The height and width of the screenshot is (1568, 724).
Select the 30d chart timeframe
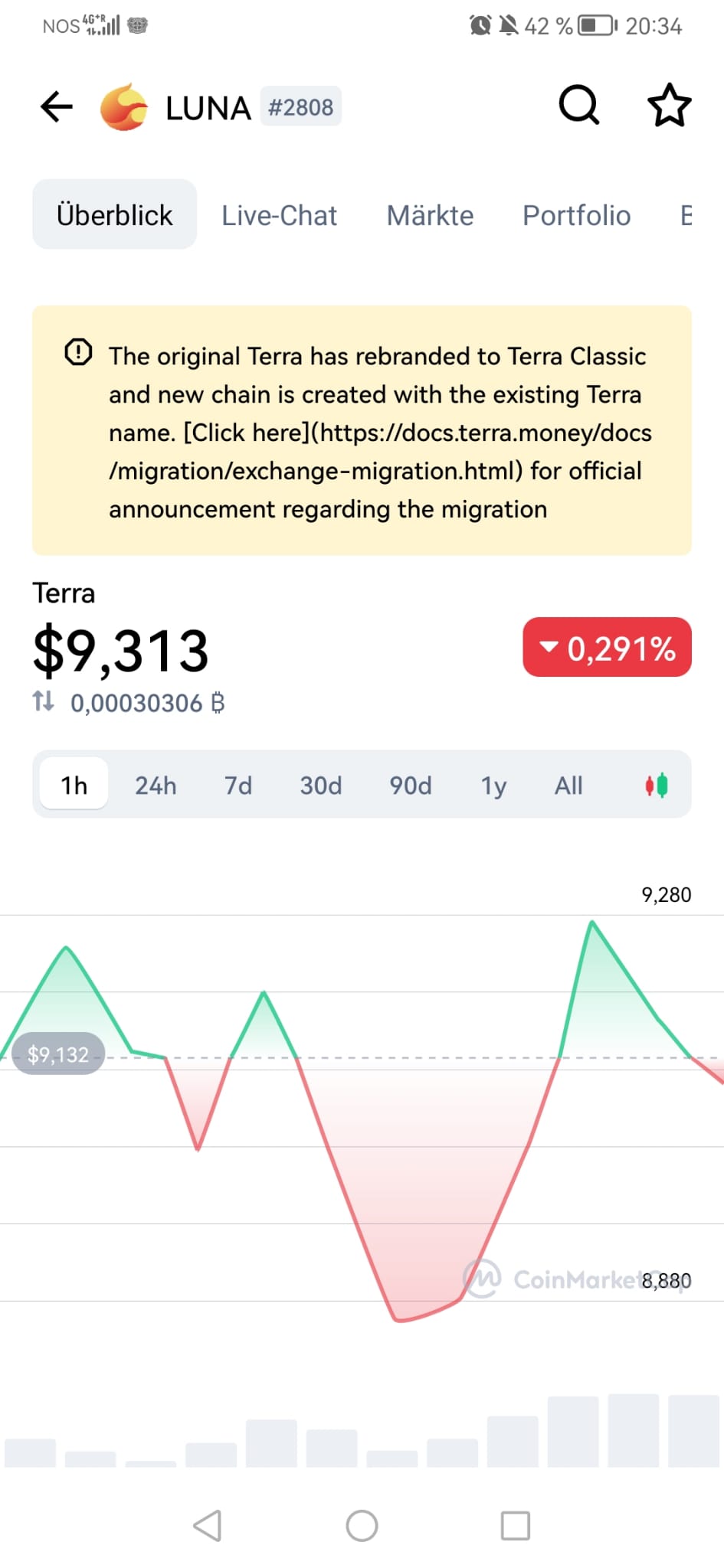coord(321,785)
